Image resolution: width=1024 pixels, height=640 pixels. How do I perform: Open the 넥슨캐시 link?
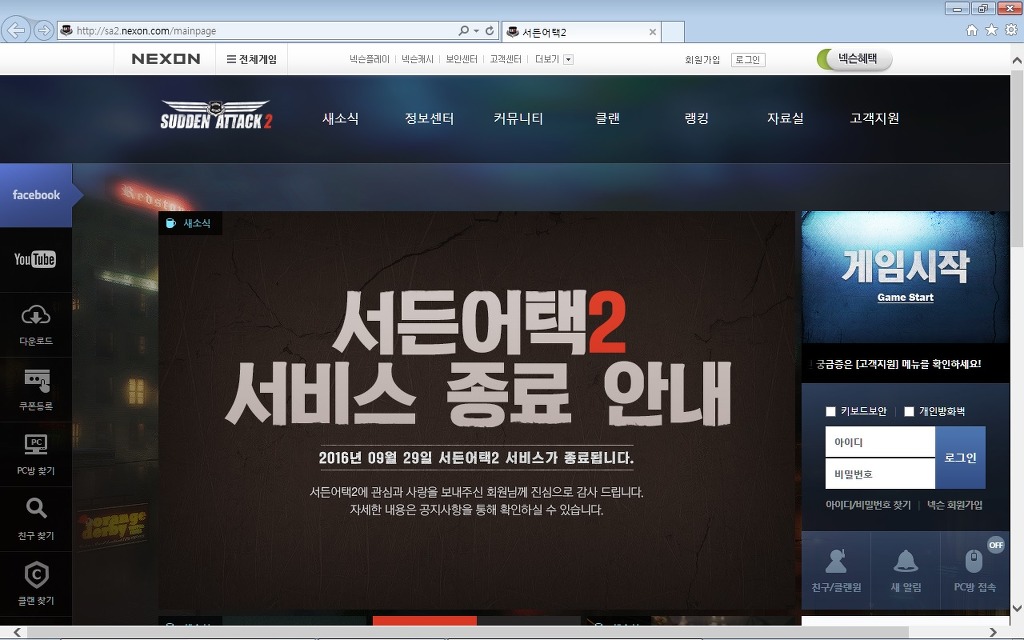[417, 59]
